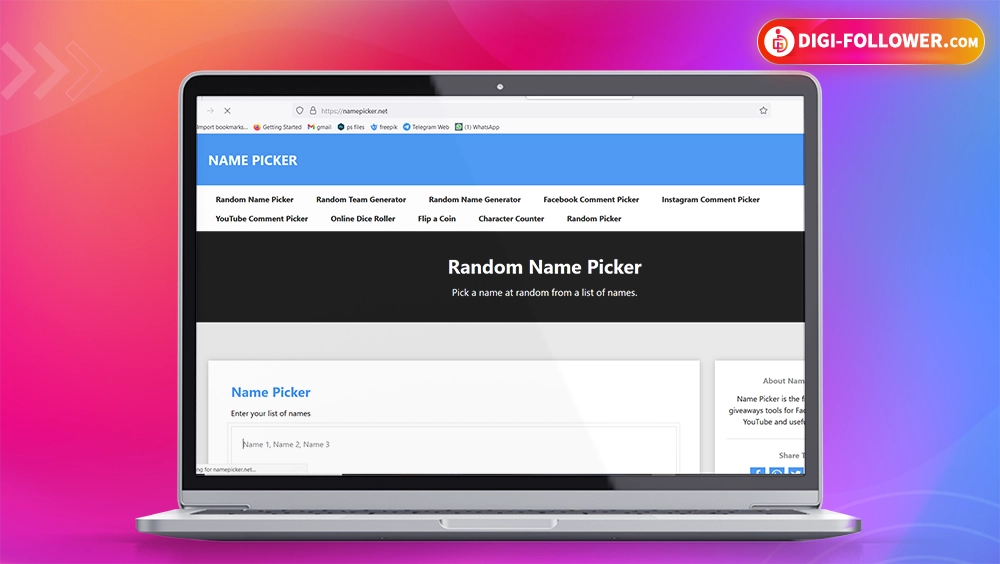Screen dimensions: 1000x564
Task: Open the YouTube Comment Picker menu item
Action: tap(261, 218)
